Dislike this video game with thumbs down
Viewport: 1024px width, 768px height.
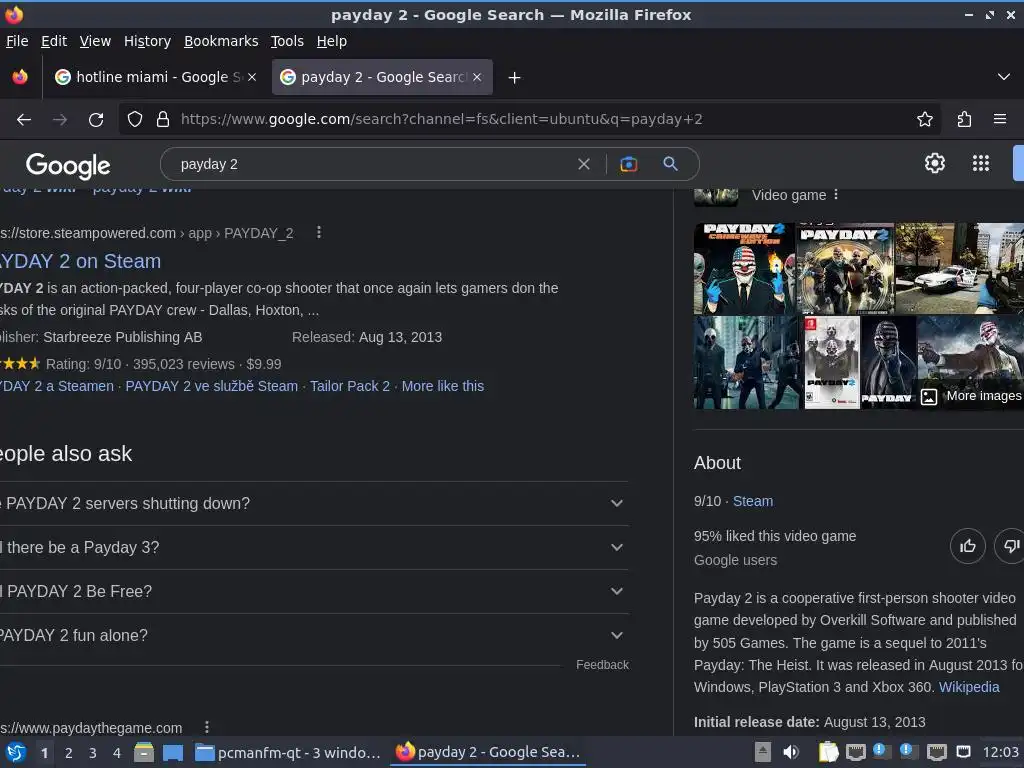(1010, 546)
